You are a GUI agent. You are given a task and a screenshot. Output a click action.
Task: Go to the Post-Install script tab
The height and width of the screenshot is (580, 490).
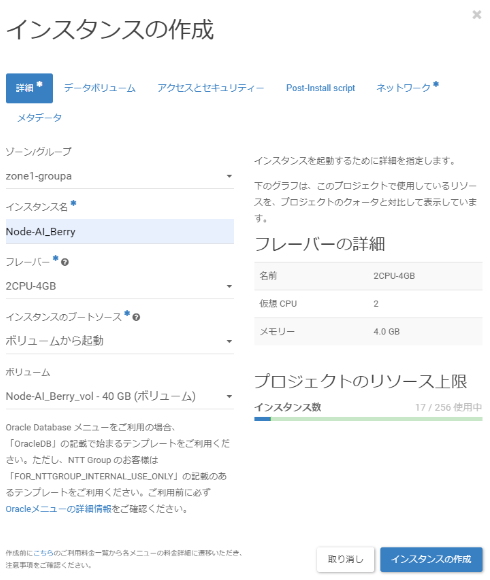(320, 88)
